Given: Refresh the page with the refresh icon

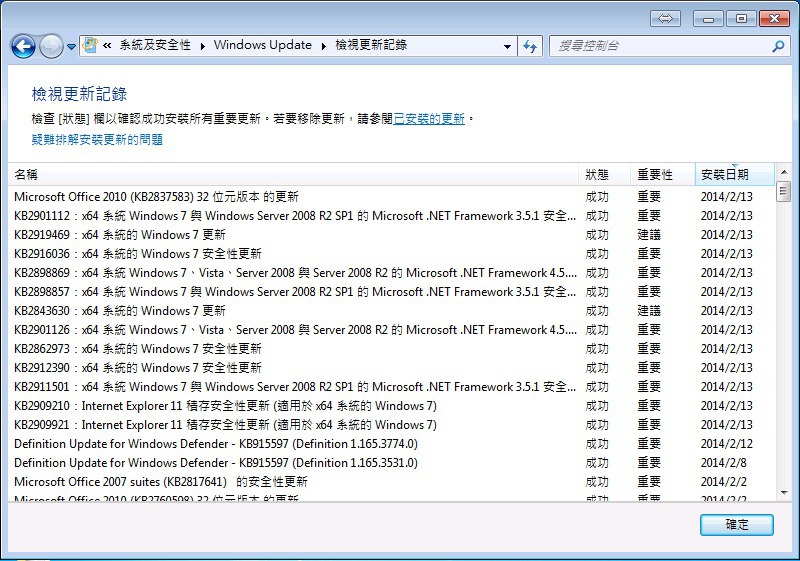Looking at the screenshot, I should click(530, 46).
